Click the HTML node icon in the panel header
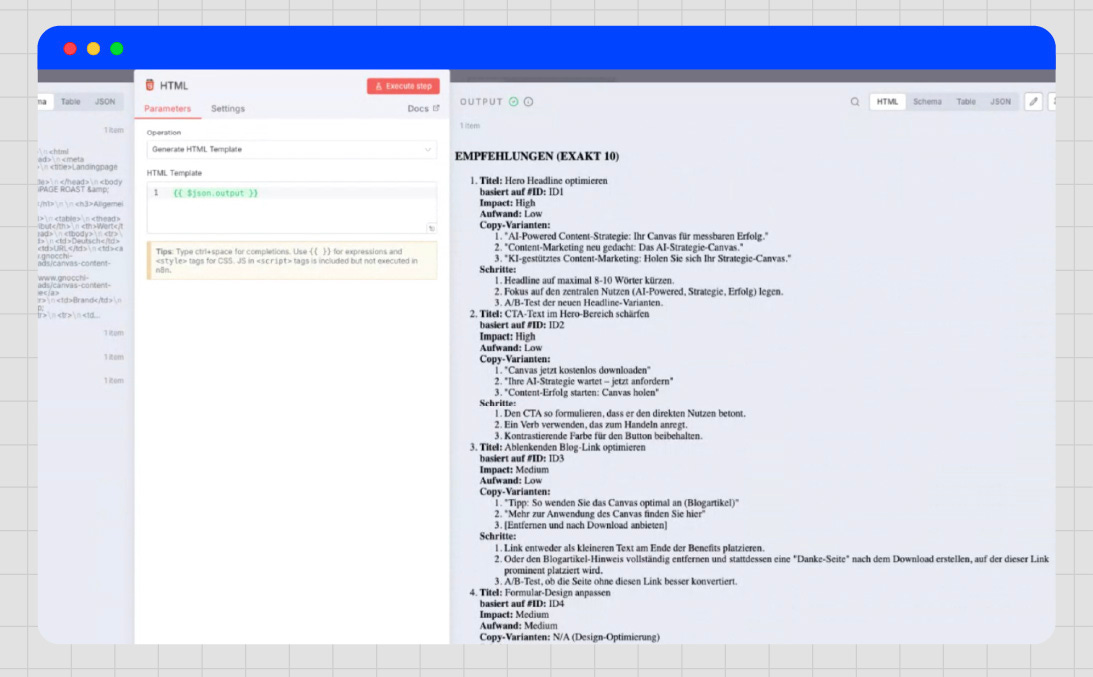Screen dimensions: 1093x677 click(148, 86)
